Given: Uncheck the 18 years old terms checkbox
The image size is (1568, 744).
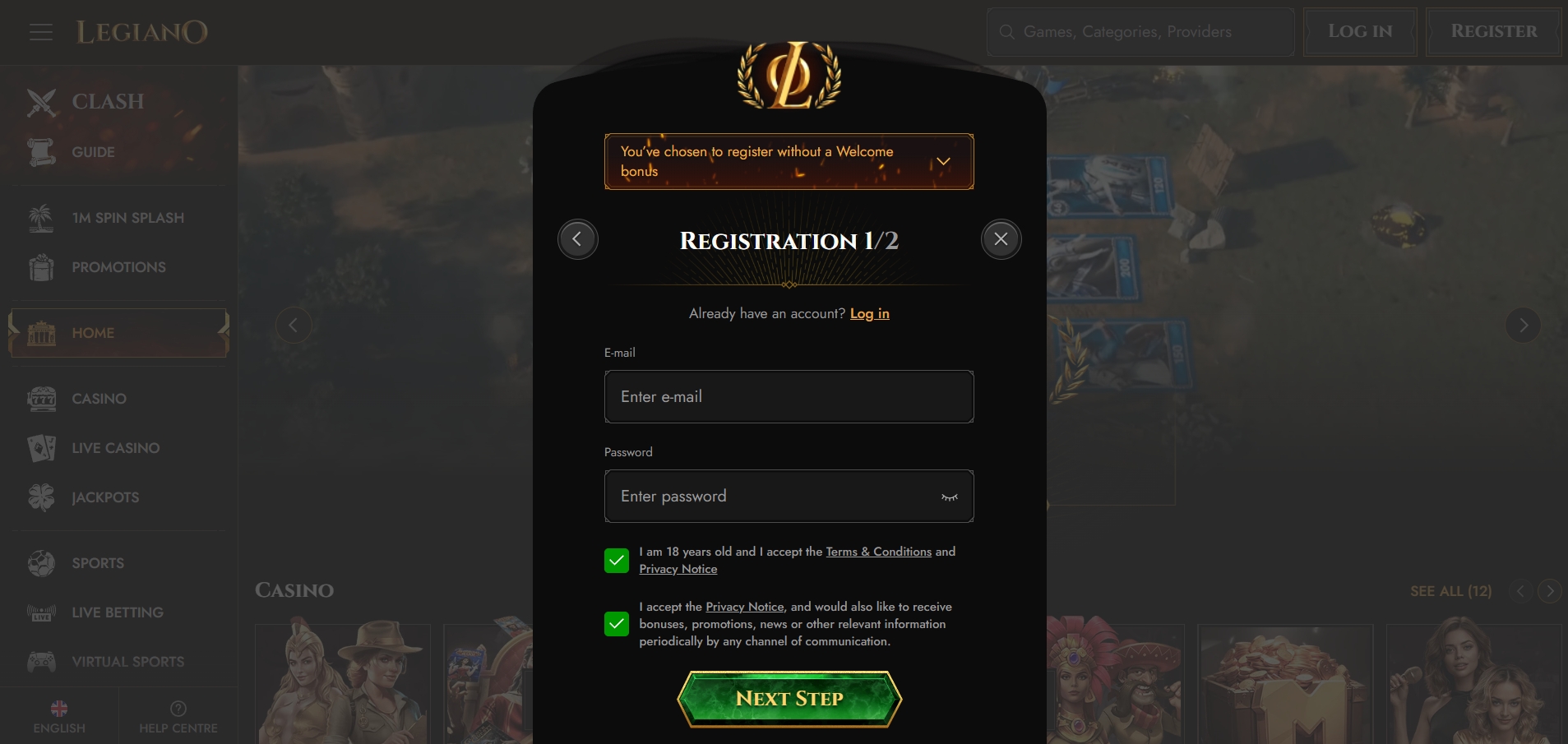Looking at the screenshot, I should click(617, 561).
